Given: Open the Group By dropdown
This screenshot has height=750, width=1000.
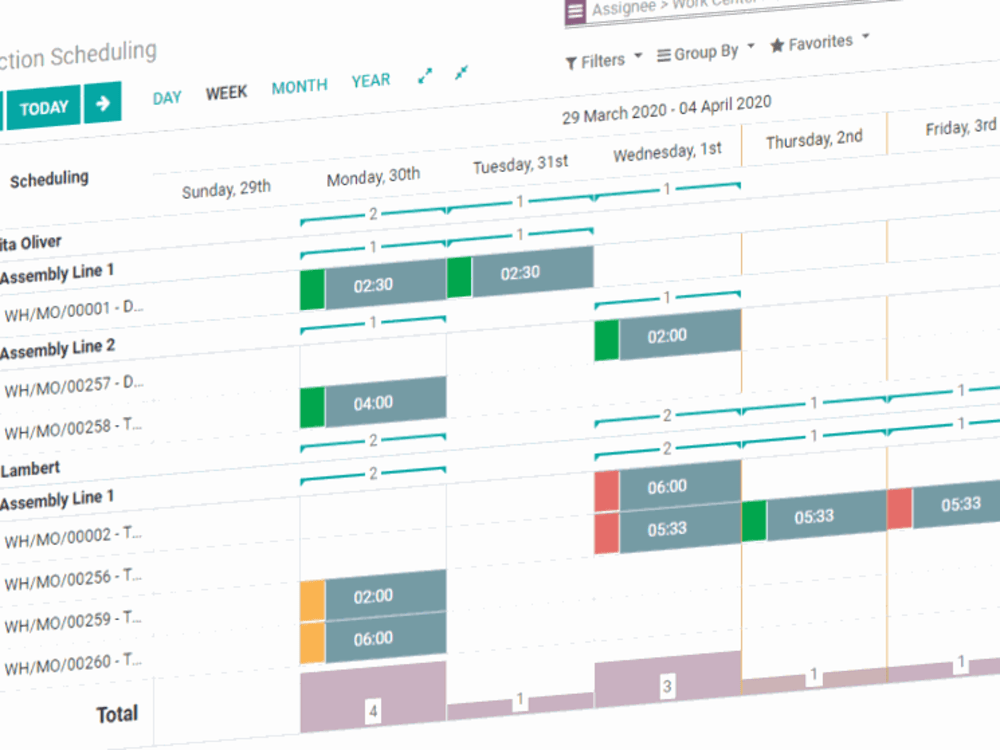Looking at the screenshot, I should pyautogui.click(x=705, y=53).
